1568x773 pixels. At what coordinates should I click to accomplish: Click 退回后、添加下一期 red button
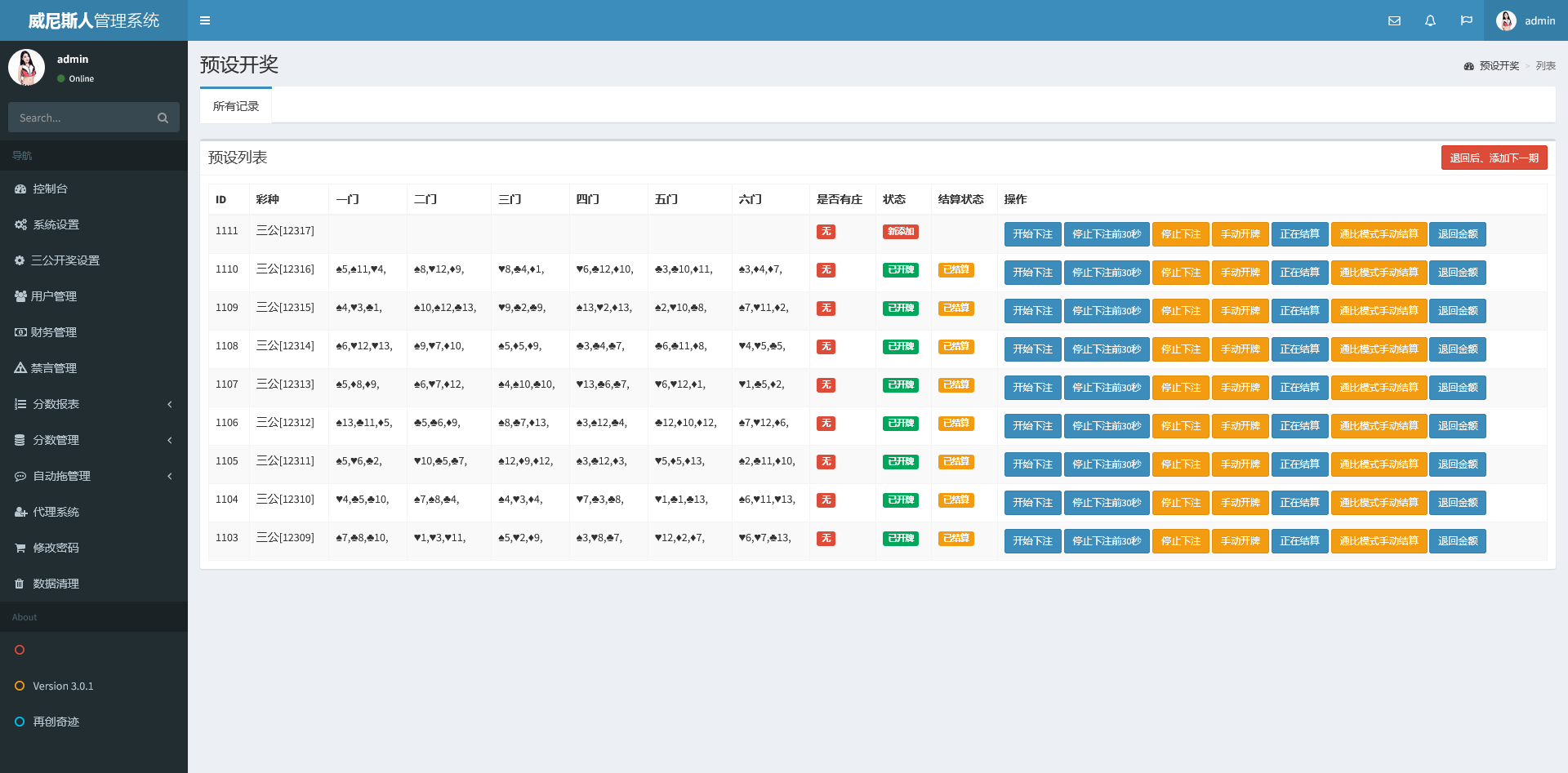coord(1494,158)
